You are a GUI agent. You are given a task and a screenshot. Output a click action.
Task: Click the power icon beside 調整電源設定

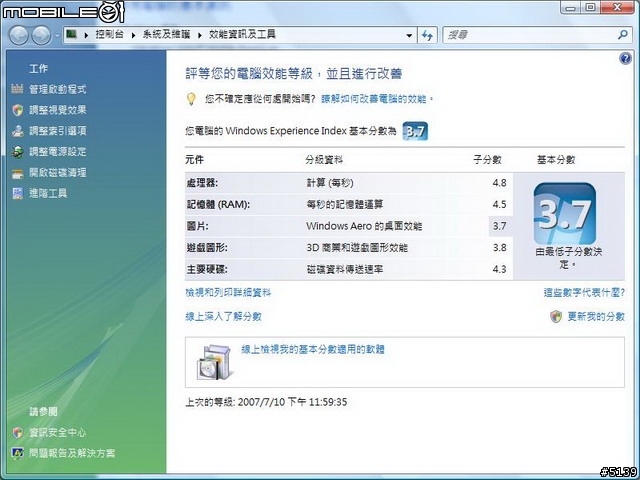pos(18,152)
